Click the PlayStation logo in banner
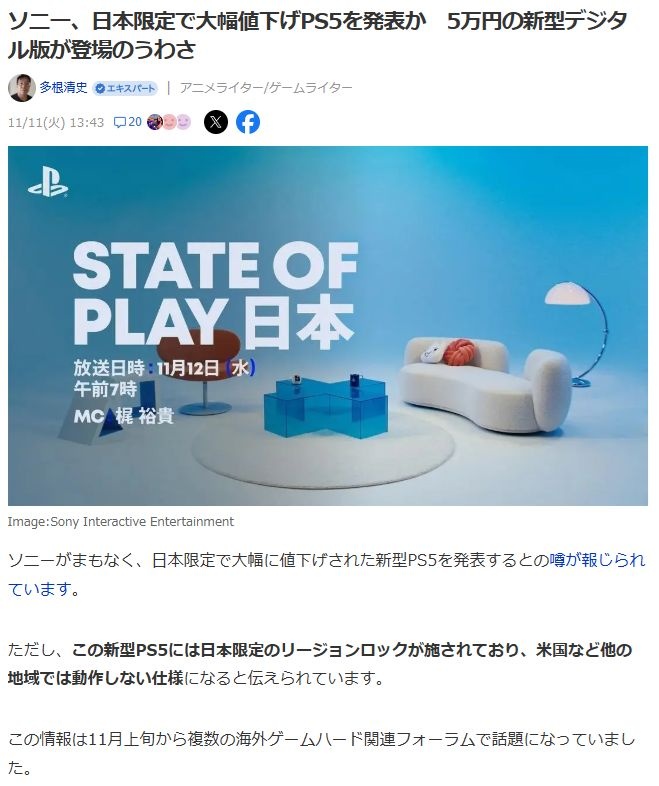 [x=48, y=182]
